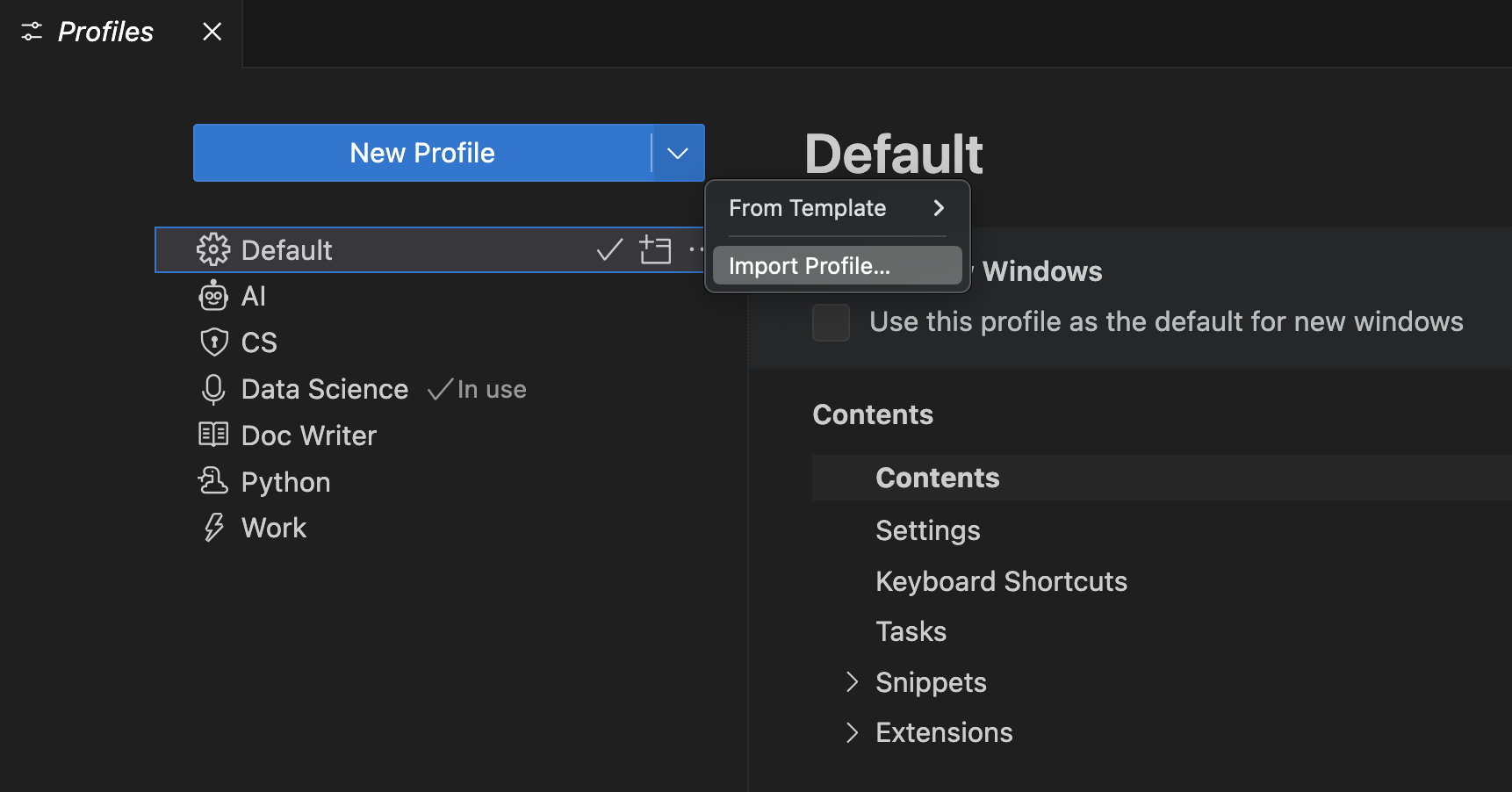Select the shield icon next to CS
Image resolution: width=1512 pixels, height=792 pixels.
[x=213, y=342]
